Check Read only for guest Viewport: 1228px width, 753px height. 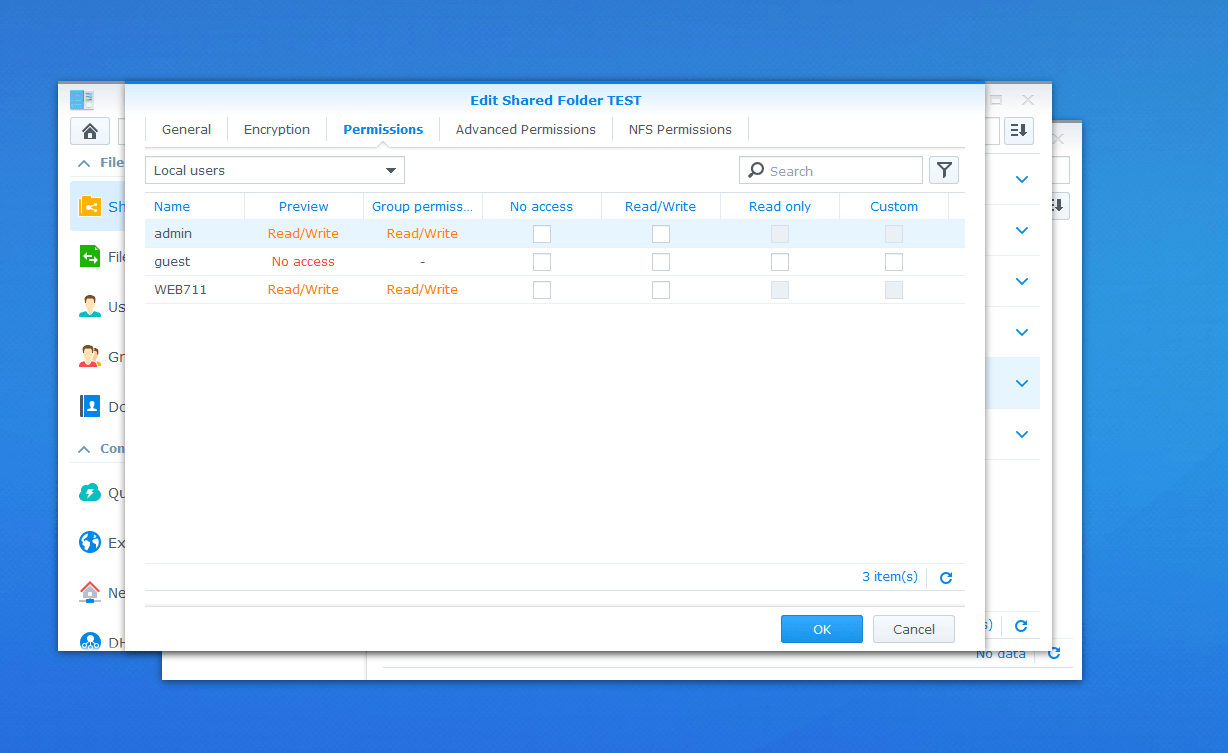point(780,262)
